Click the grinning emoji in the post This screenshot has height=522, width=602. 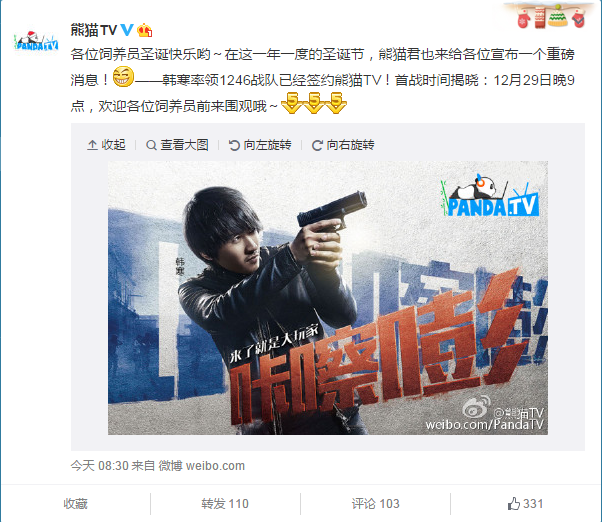(123, 77)
